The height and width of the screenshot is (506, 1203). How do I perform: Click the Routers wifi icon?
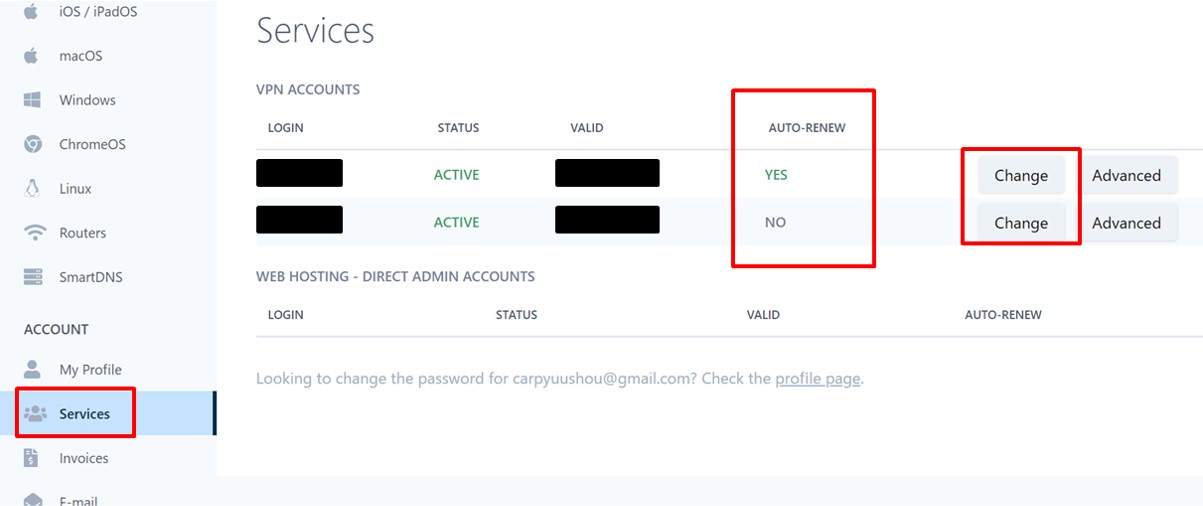coord(35,233)
